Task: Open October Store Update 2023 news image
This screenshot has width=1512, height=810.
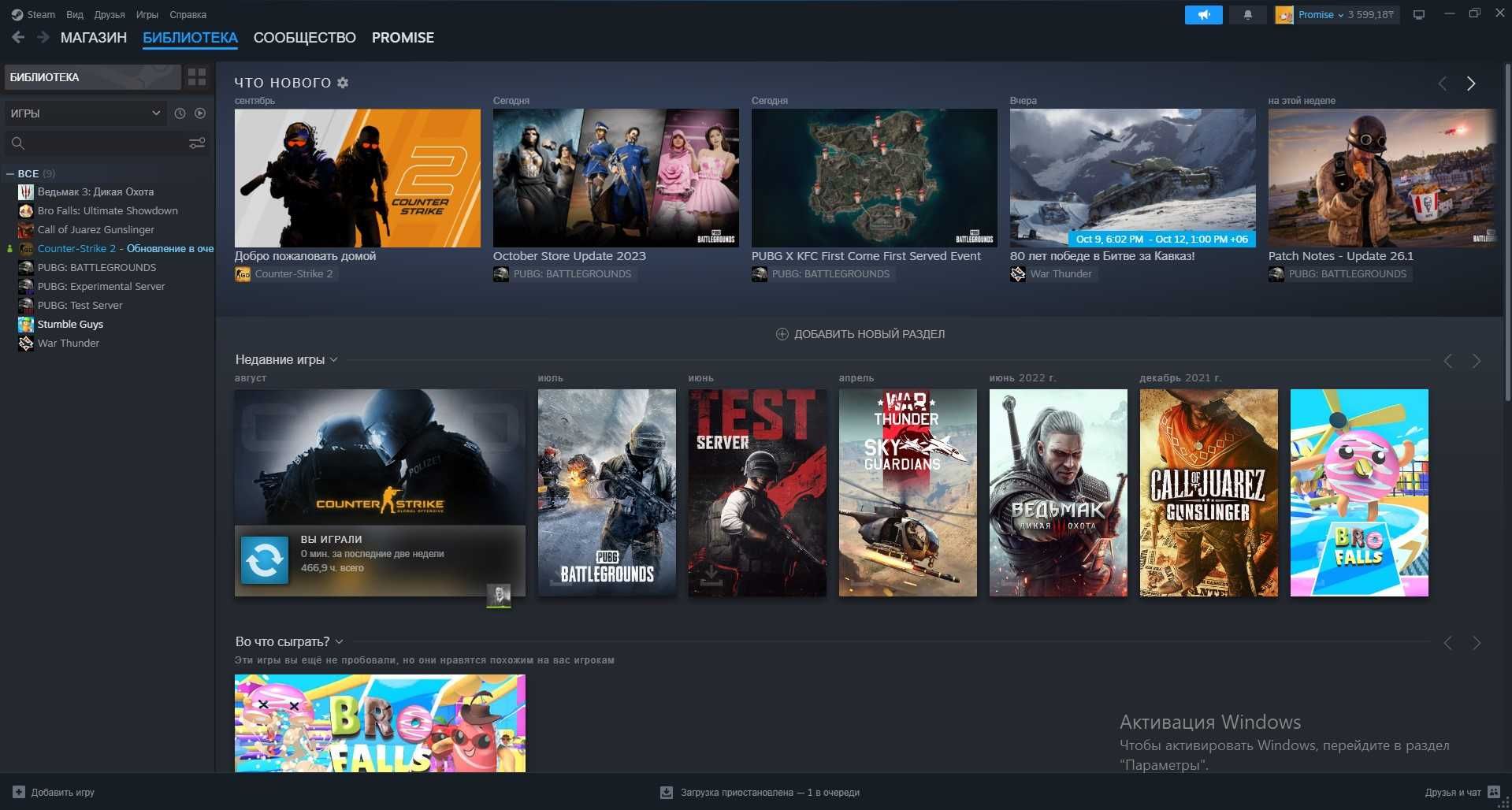Action: (615, 178)
